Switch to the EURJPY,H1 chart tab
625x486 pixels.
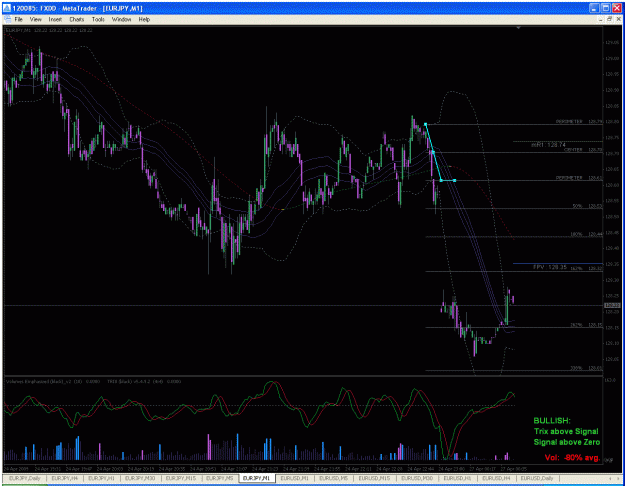[101, 478]
